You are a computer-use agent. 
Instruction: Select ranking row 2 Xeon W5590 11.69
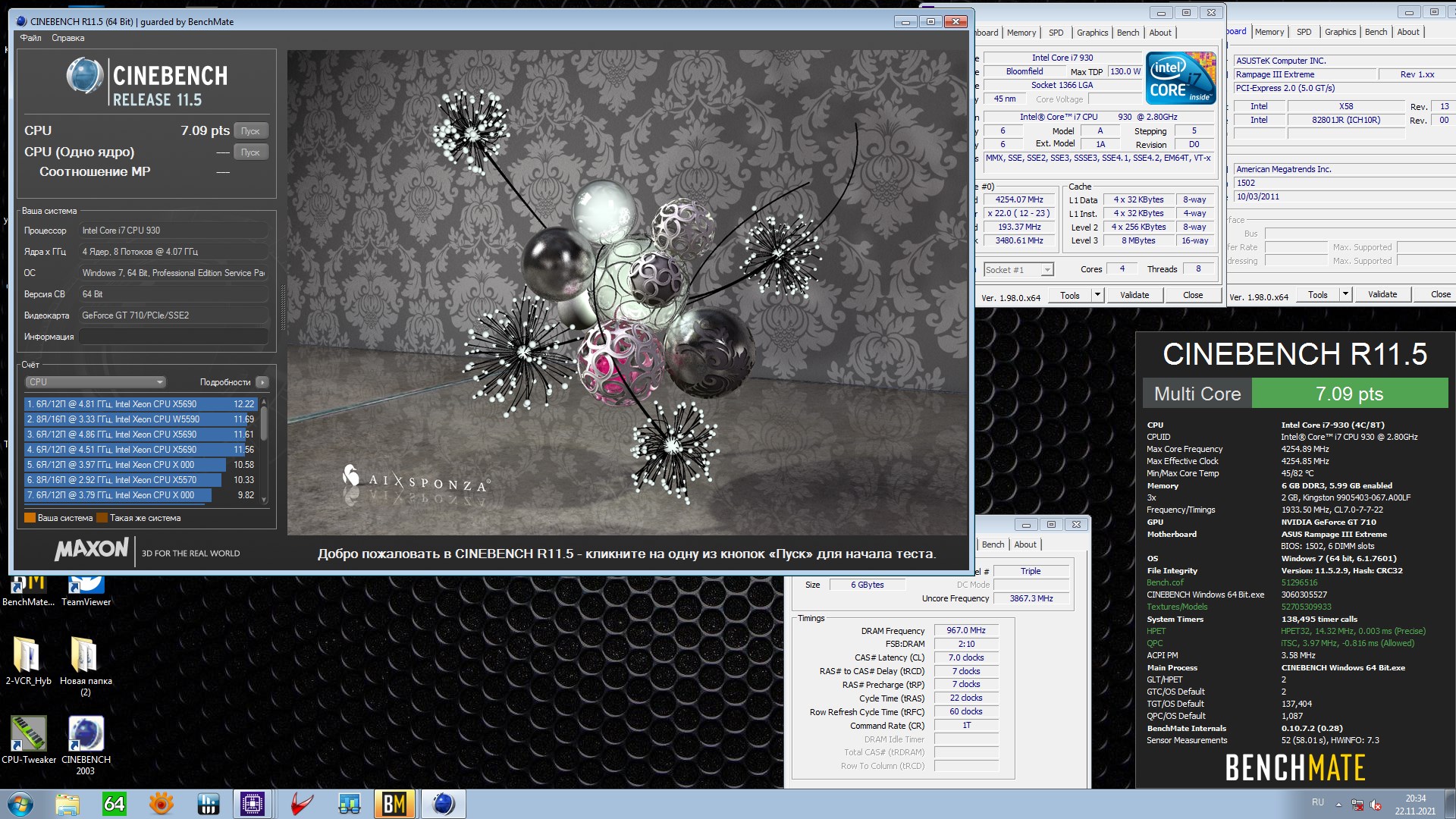pyautogui.click(x=141, y=419)
